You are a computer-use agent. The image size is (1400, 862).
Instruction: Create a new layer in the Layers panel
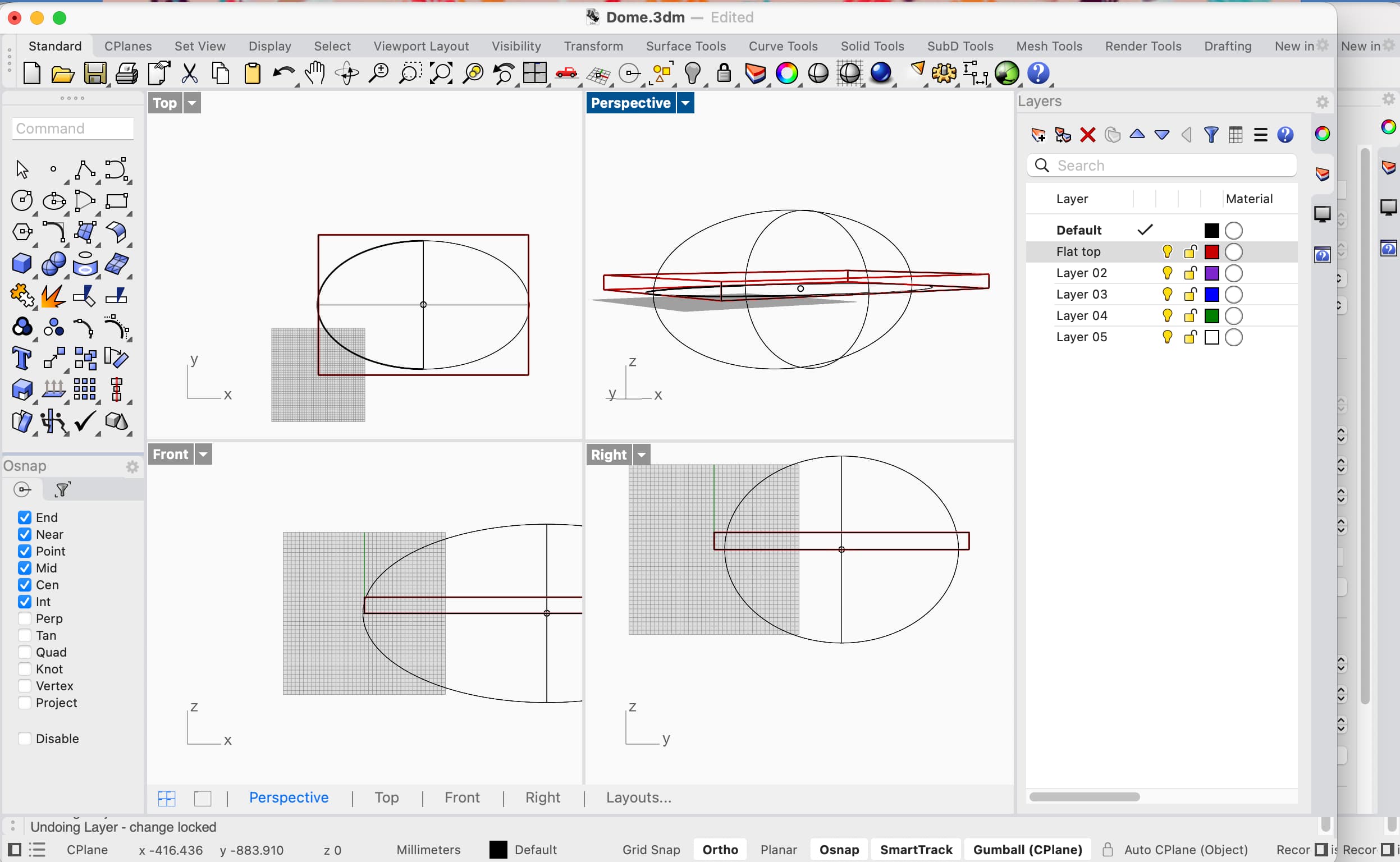point(1038,135)
